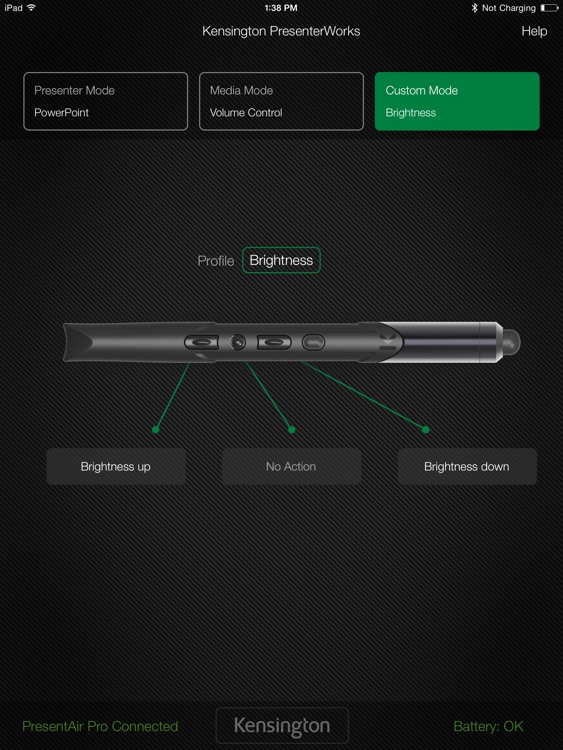The height and width of the screenshot is (750, 563).
Task: Switch to Media Mode Volume Control
Action: pos(281,101)
